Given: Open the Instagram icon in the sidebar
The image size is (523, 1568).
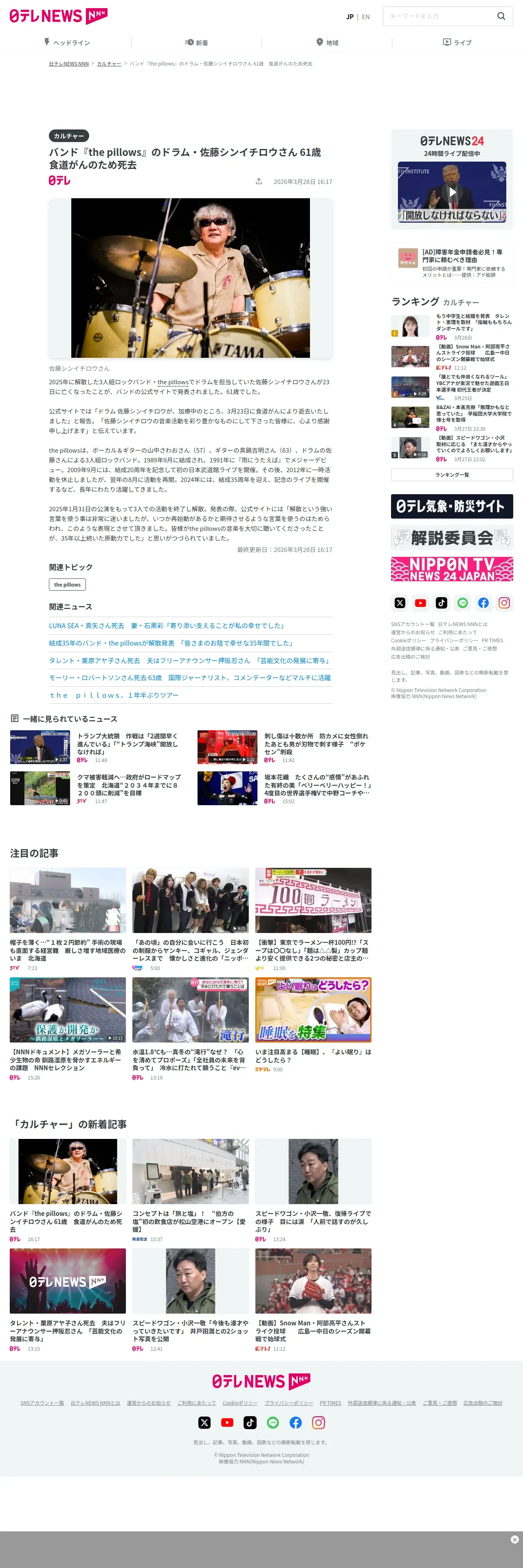Looking at the screenshot, I should 504,602.
